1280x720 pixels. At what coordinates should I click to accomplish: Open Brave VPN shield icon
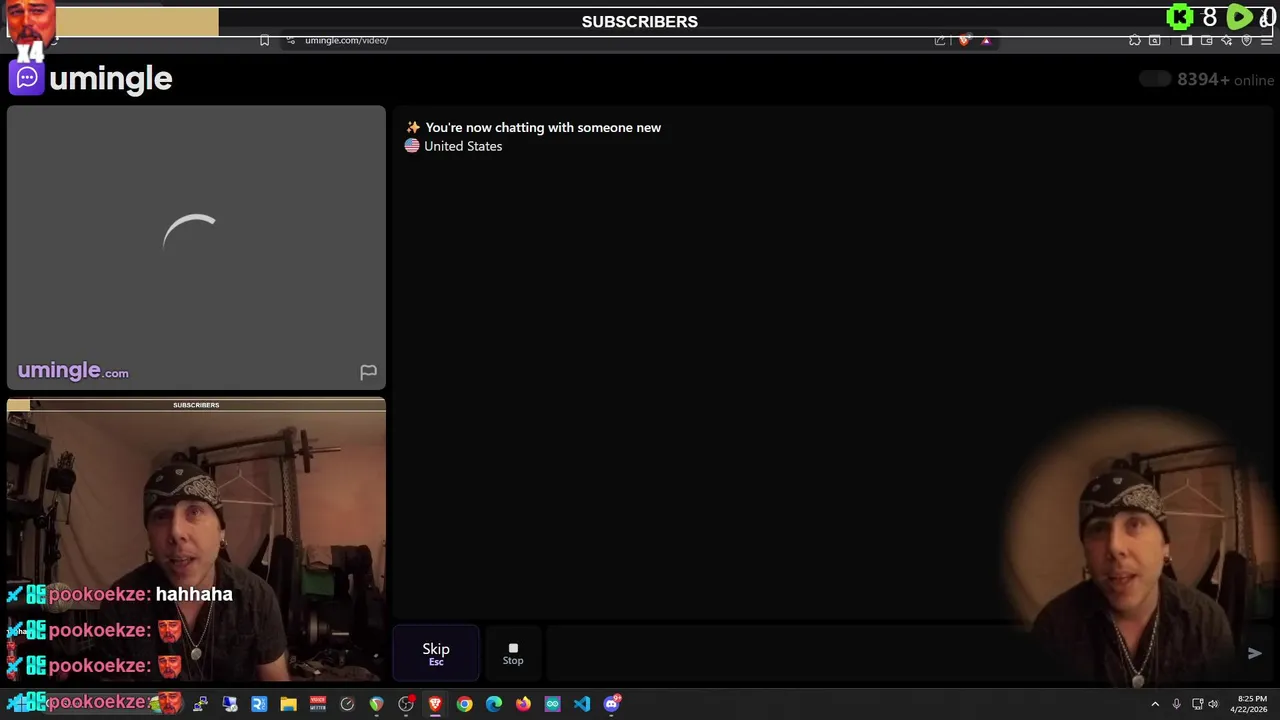1247,40
